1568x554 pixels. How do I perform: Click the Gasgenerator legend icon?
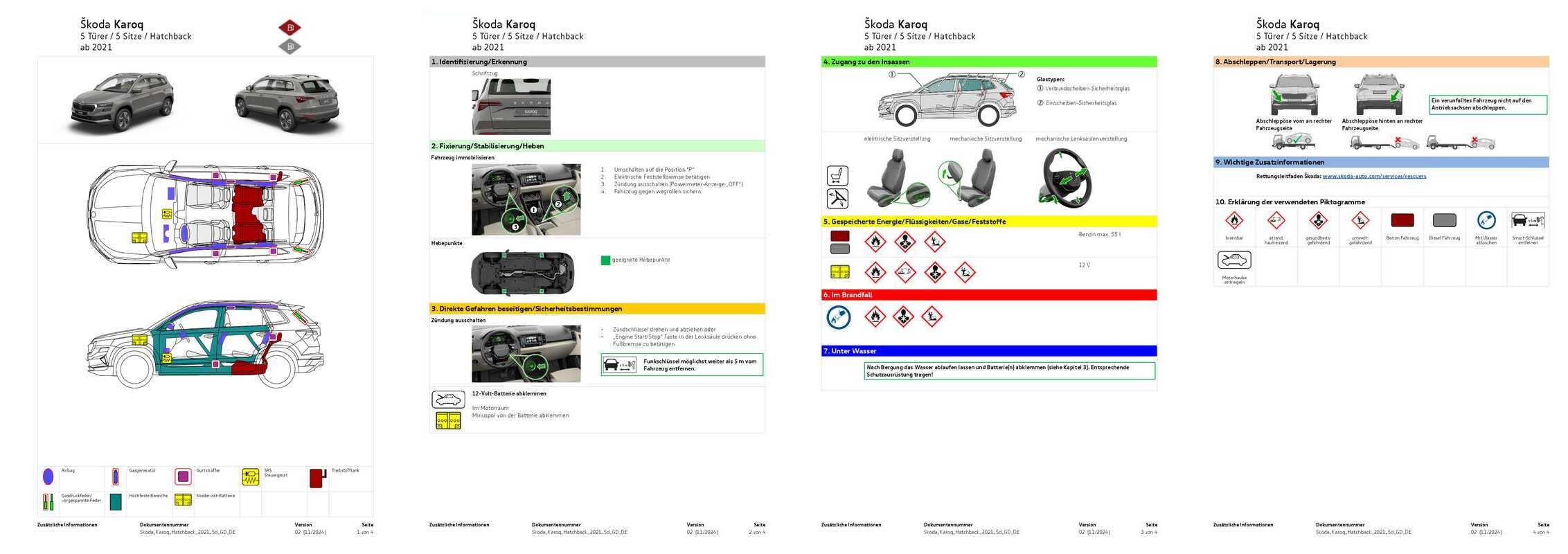click(x=116, y=476)
